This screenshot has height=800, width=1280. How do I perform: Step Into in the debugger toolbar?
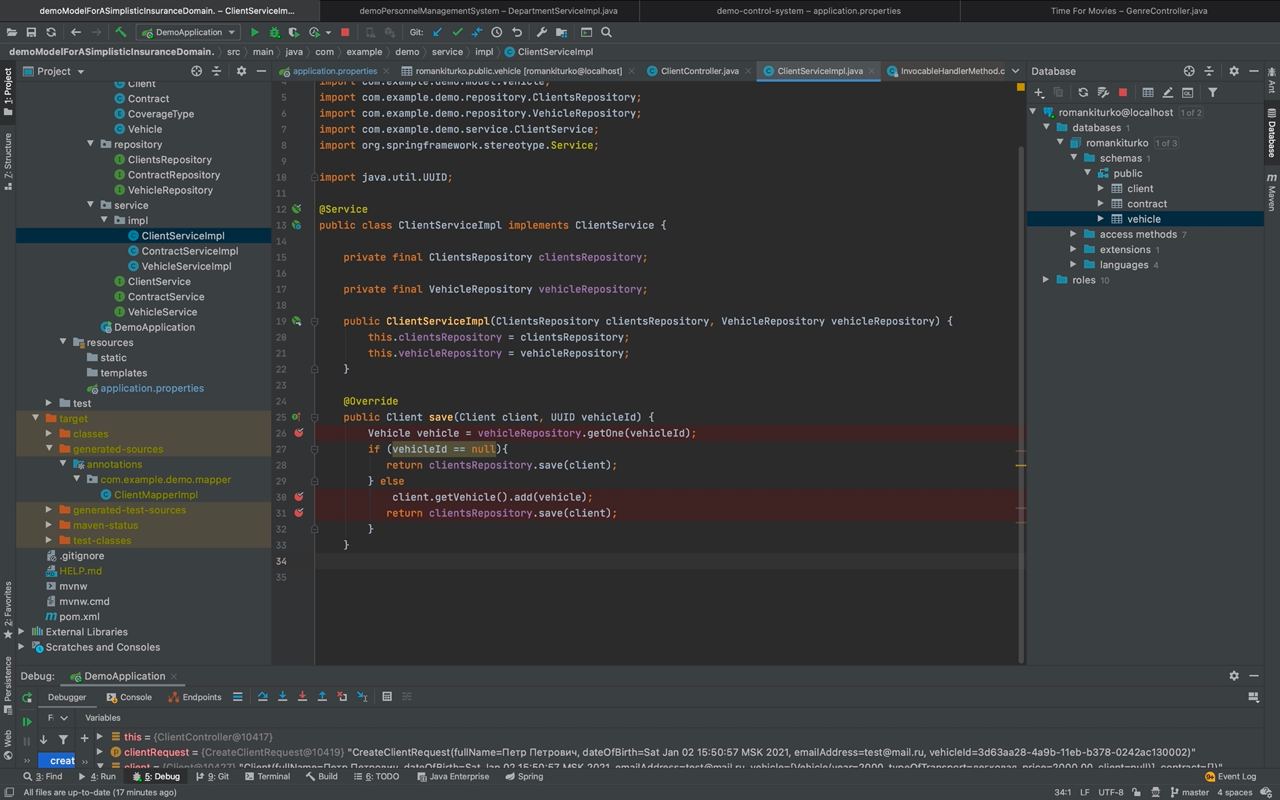click(x=282, y=697)
